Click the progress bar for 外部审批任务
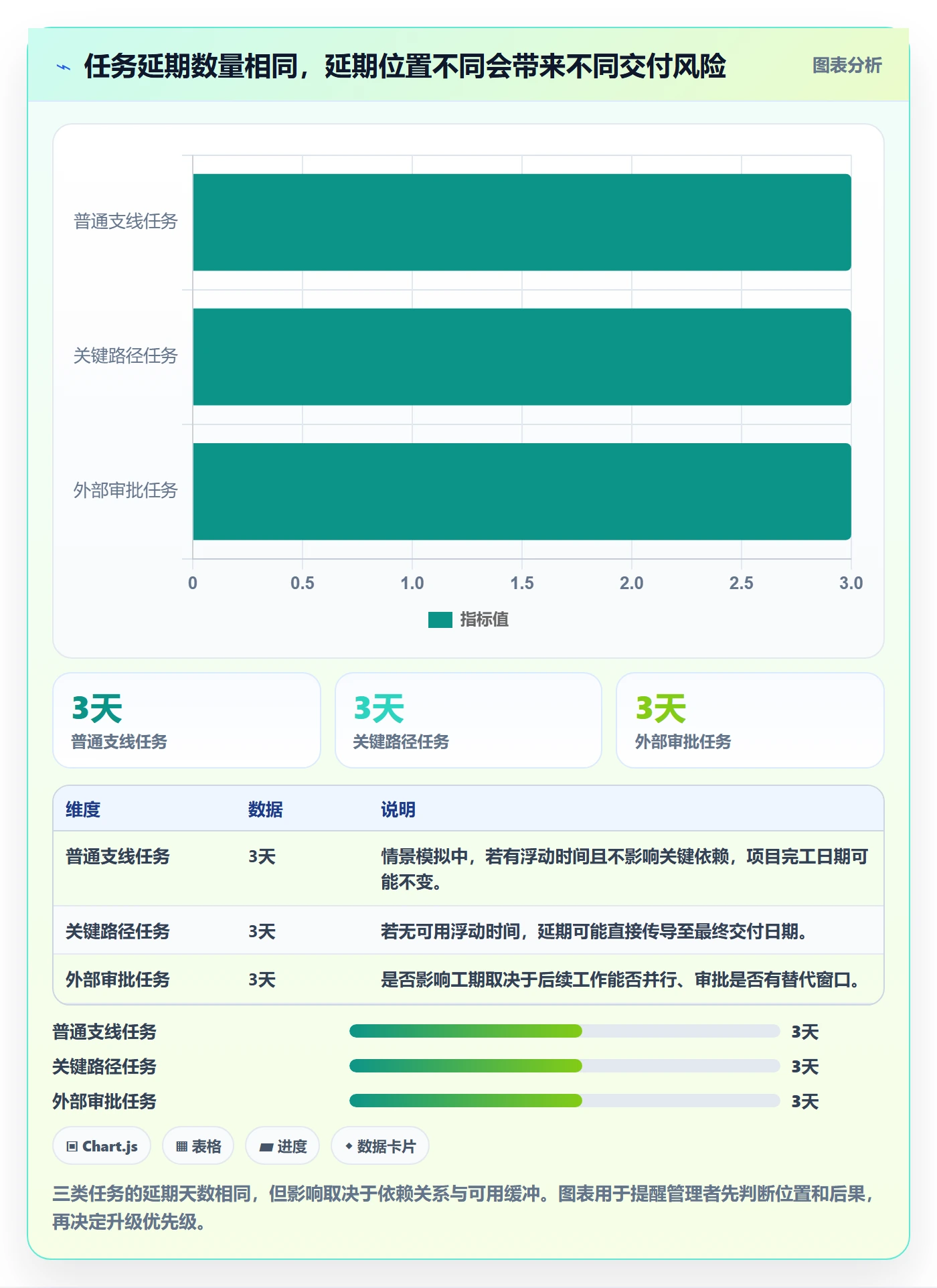The image size is (937, 1288). point(564,1101)
